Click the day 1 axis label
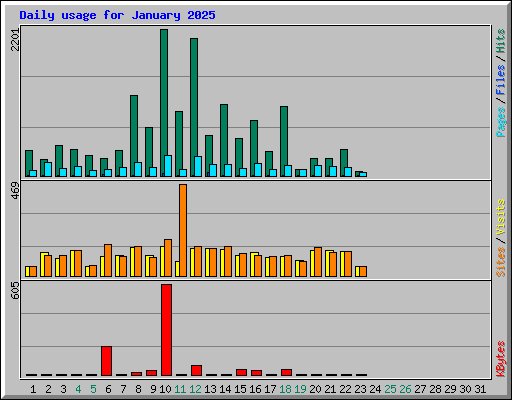 (x=33, y=389)
